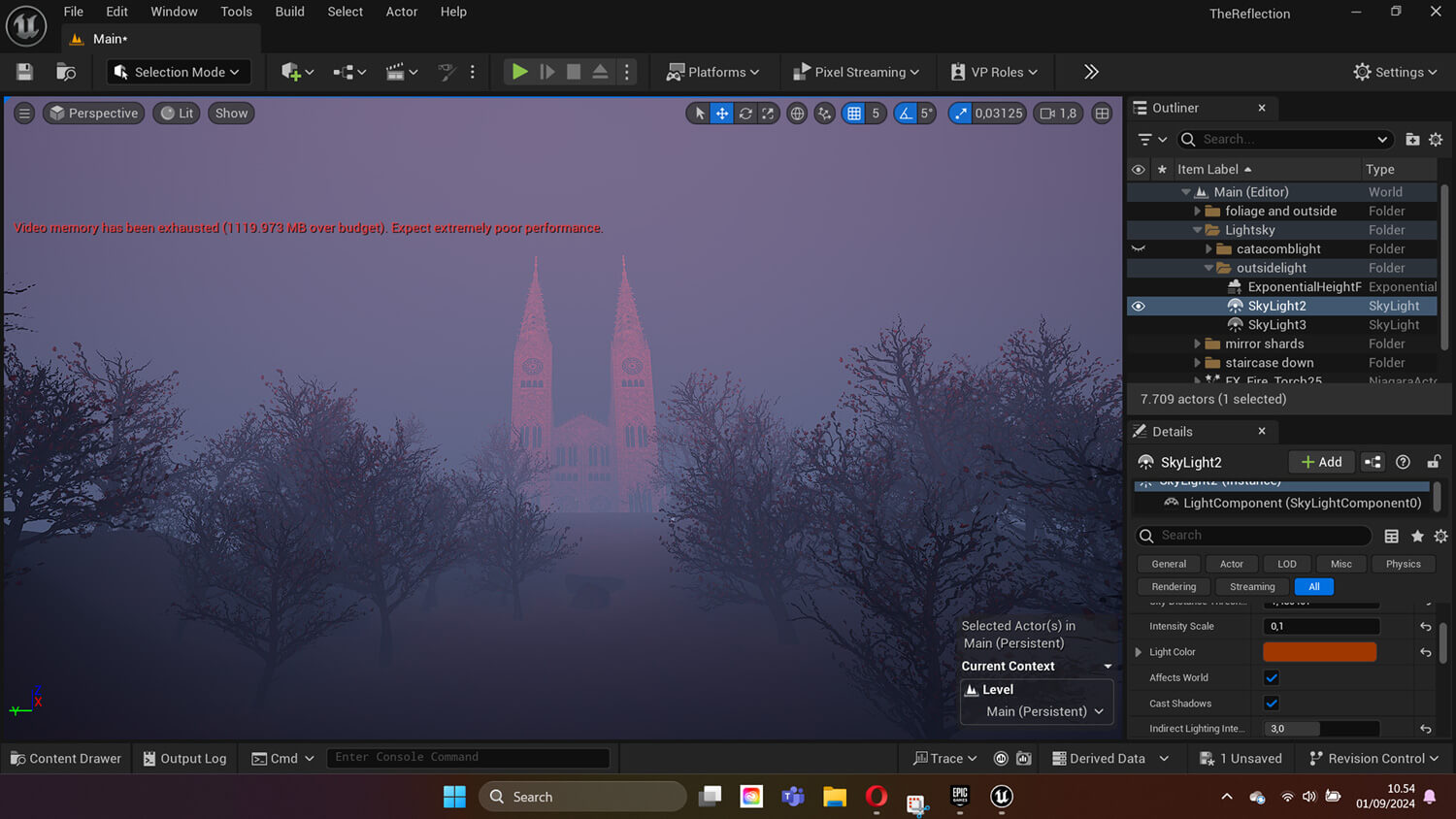Click the Stop playback button
Screen dimensions: 1456x819
[574, 72]
